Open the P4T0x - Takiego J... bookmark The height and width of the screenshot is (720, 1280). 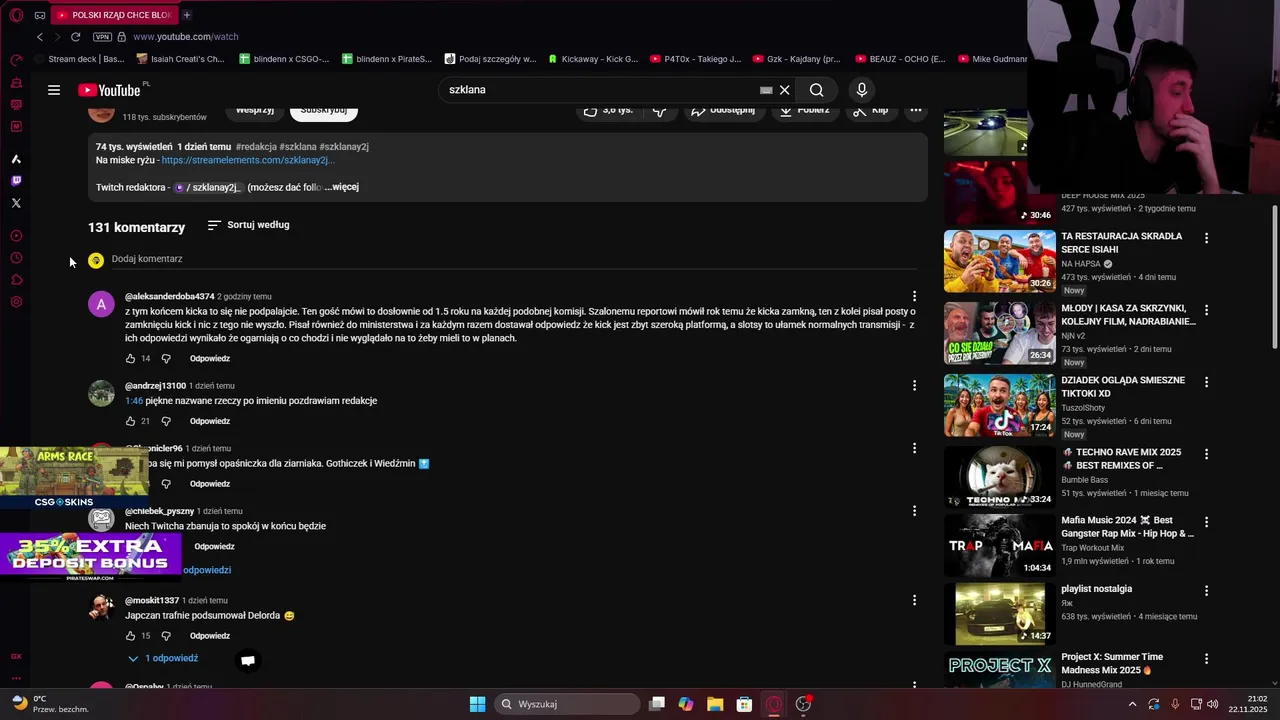click(695, 59)
